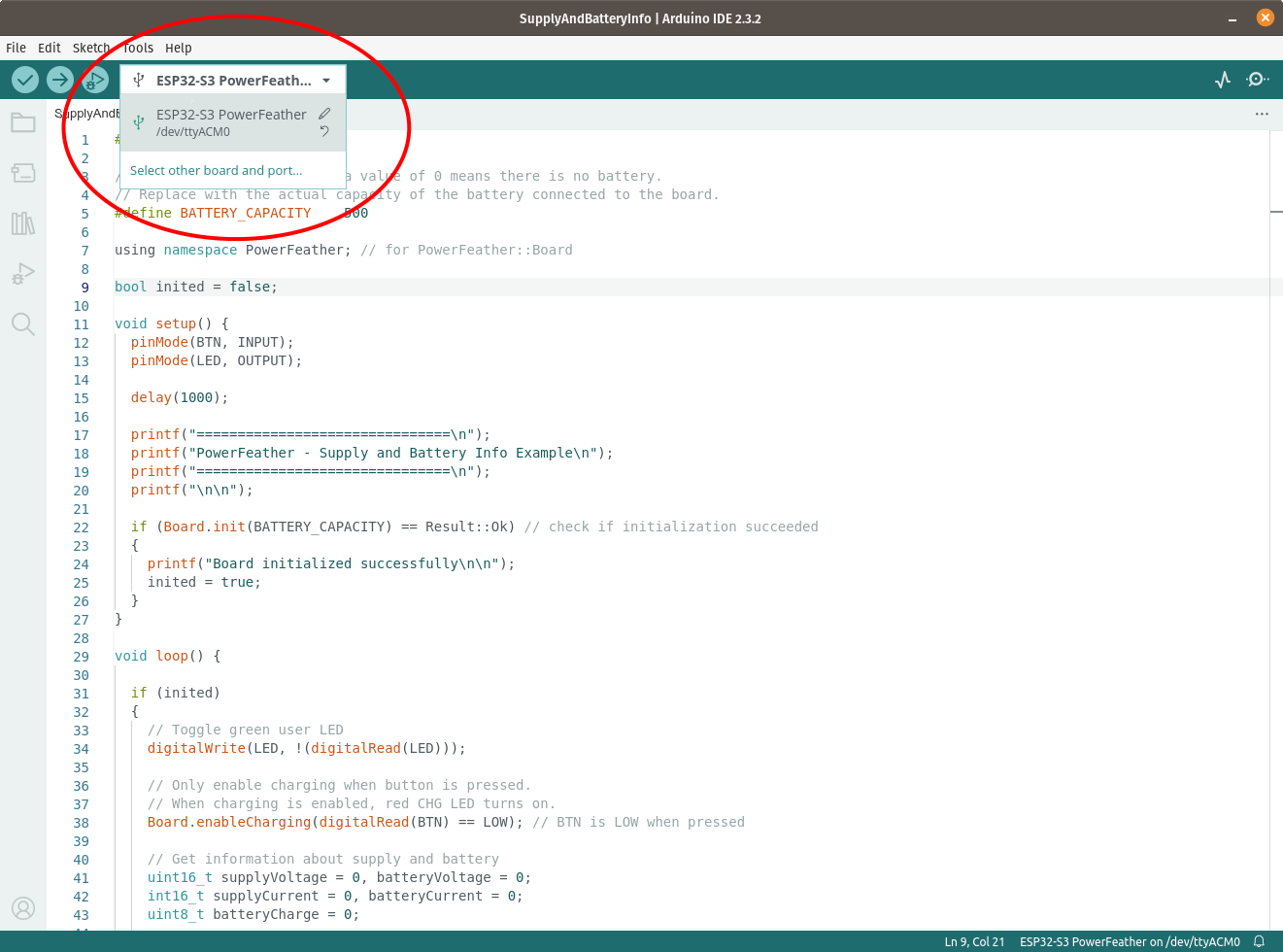Click the Upload arrow button

pos(60,80)
